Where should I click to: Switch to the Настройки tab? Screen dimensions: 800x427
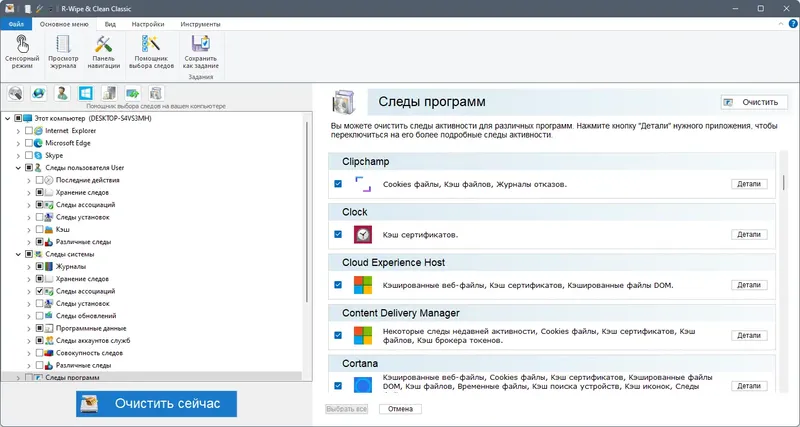(x=148, y=24)
